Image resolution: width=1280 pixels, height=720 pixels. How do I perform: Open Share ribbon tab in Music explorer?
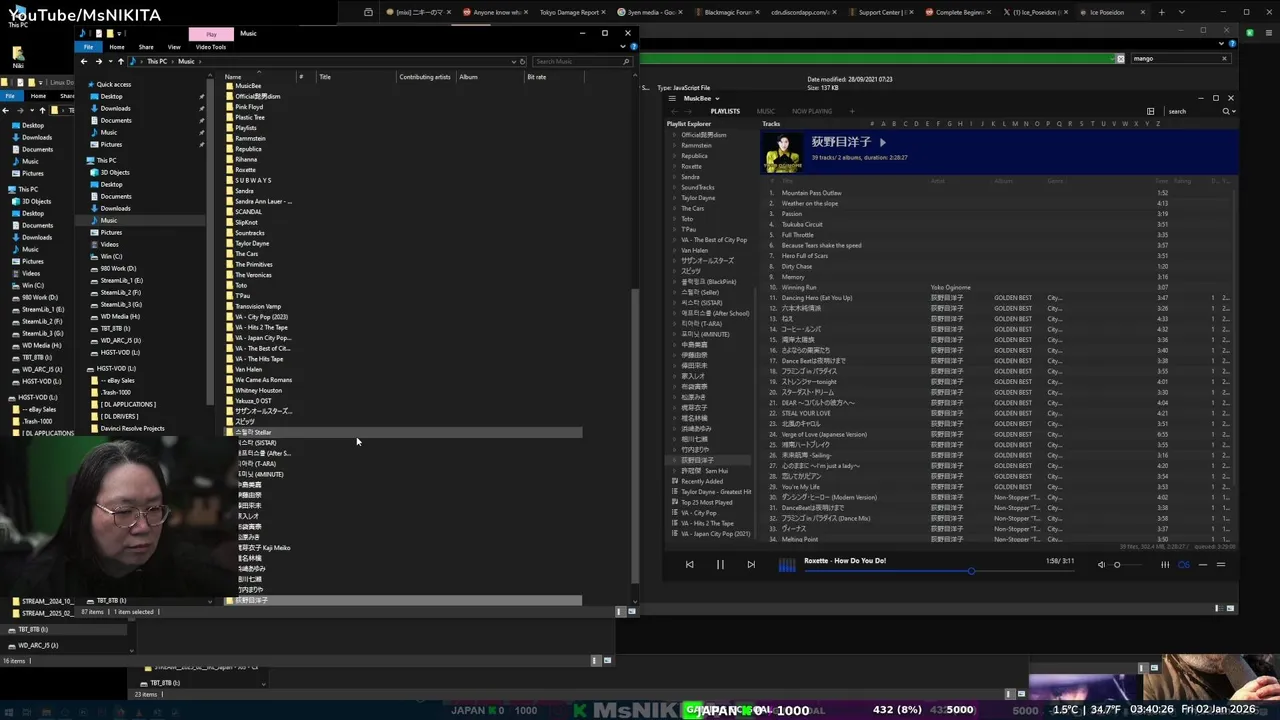pyautogui.click(x=146, y=47)
